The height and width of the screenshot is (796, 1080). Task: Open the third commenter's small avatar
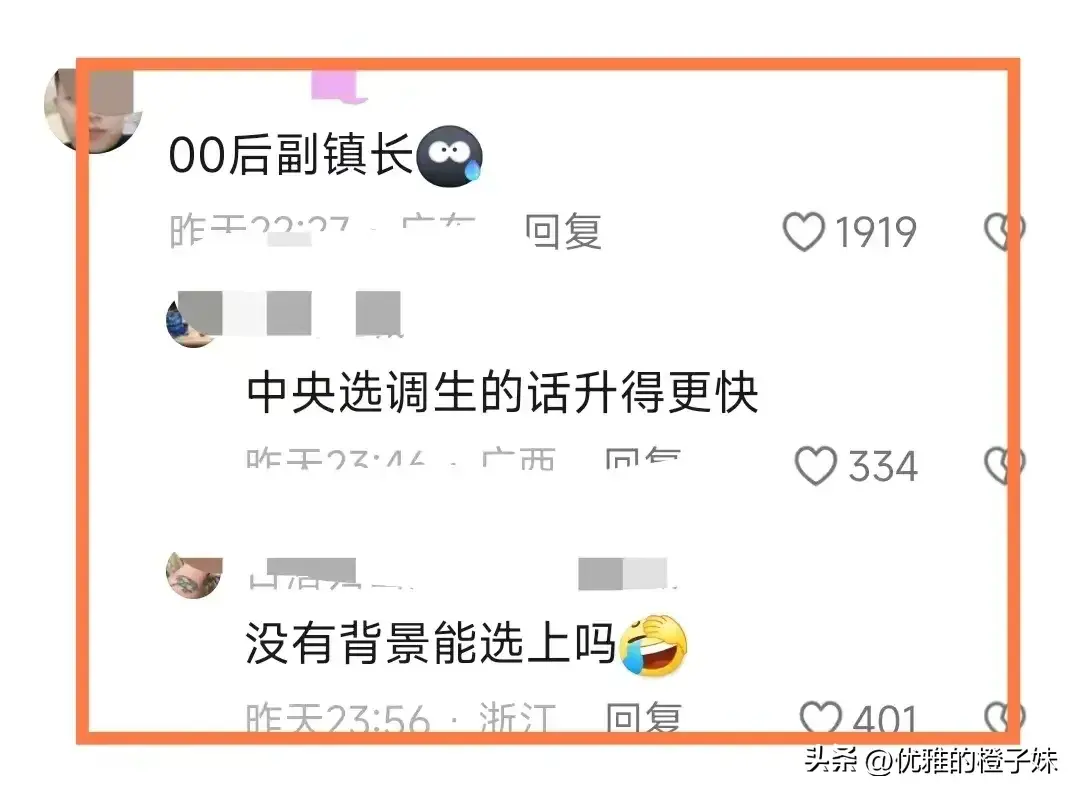(x=194, y=577)
